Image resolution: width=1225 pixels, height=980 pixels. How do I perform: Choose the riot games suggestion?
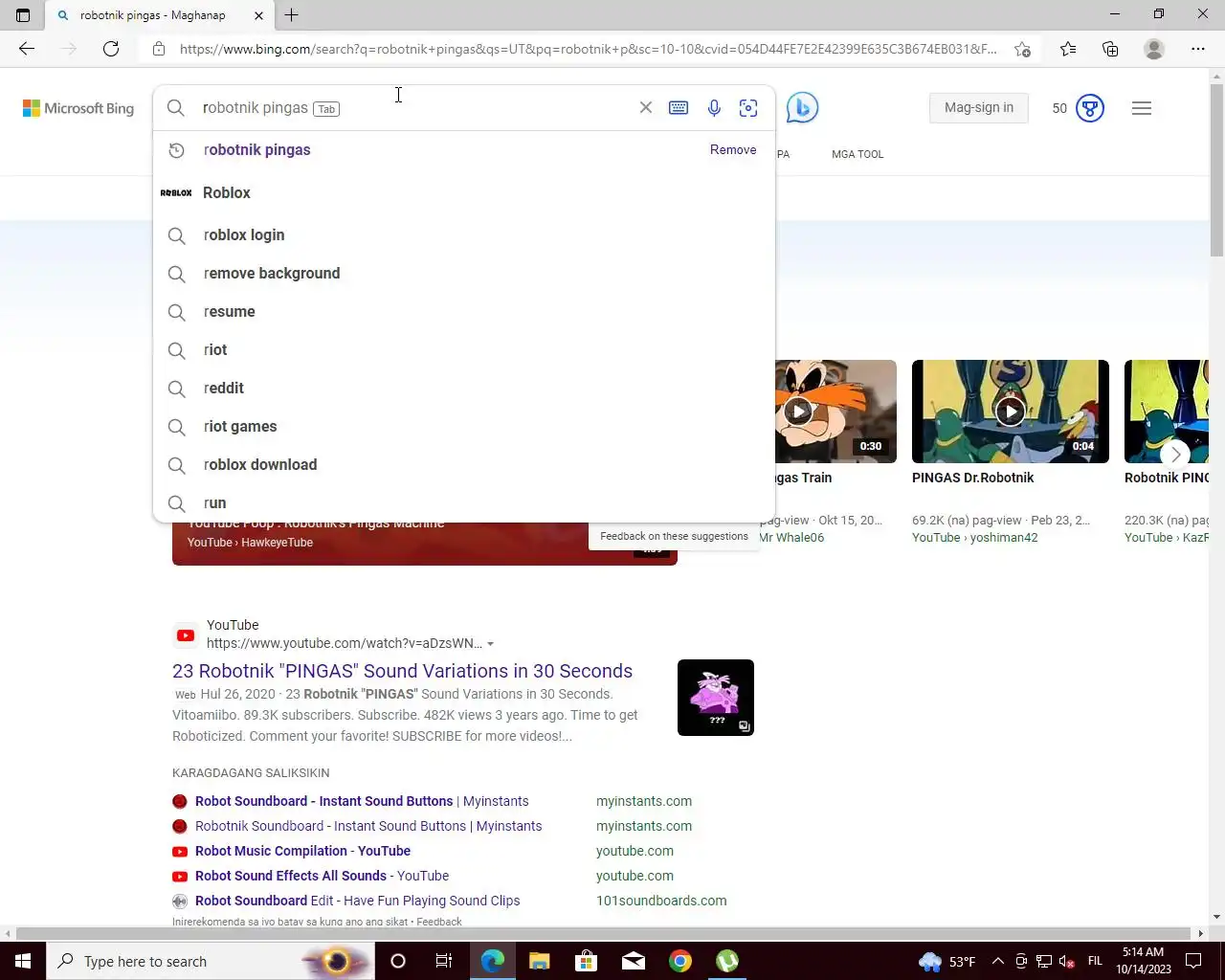tap(464, 426)
